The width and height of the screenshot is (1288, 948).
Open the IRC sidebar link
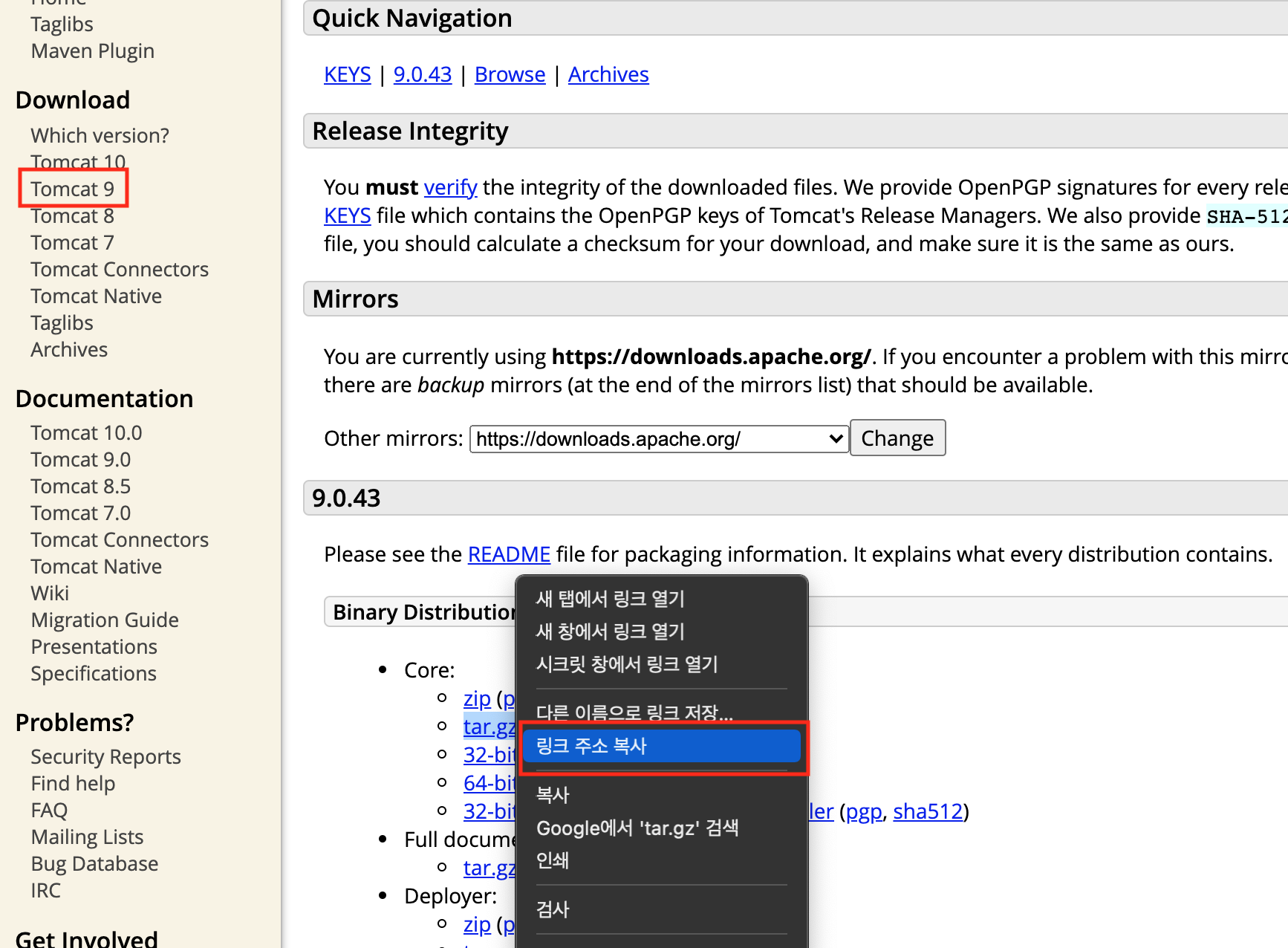pos(45,890)
